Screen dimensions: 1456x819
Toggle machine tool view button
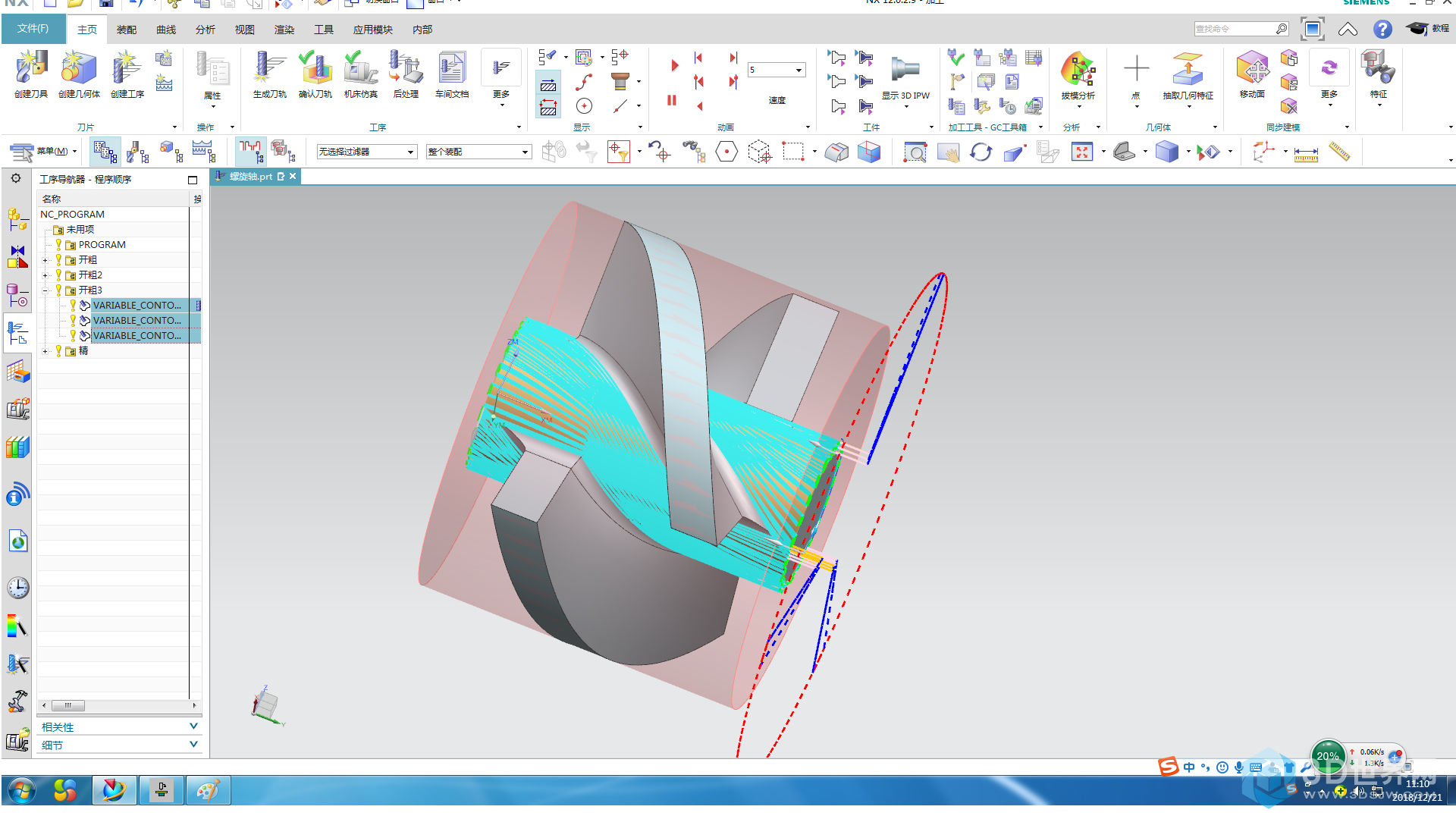tap(137, 152)
